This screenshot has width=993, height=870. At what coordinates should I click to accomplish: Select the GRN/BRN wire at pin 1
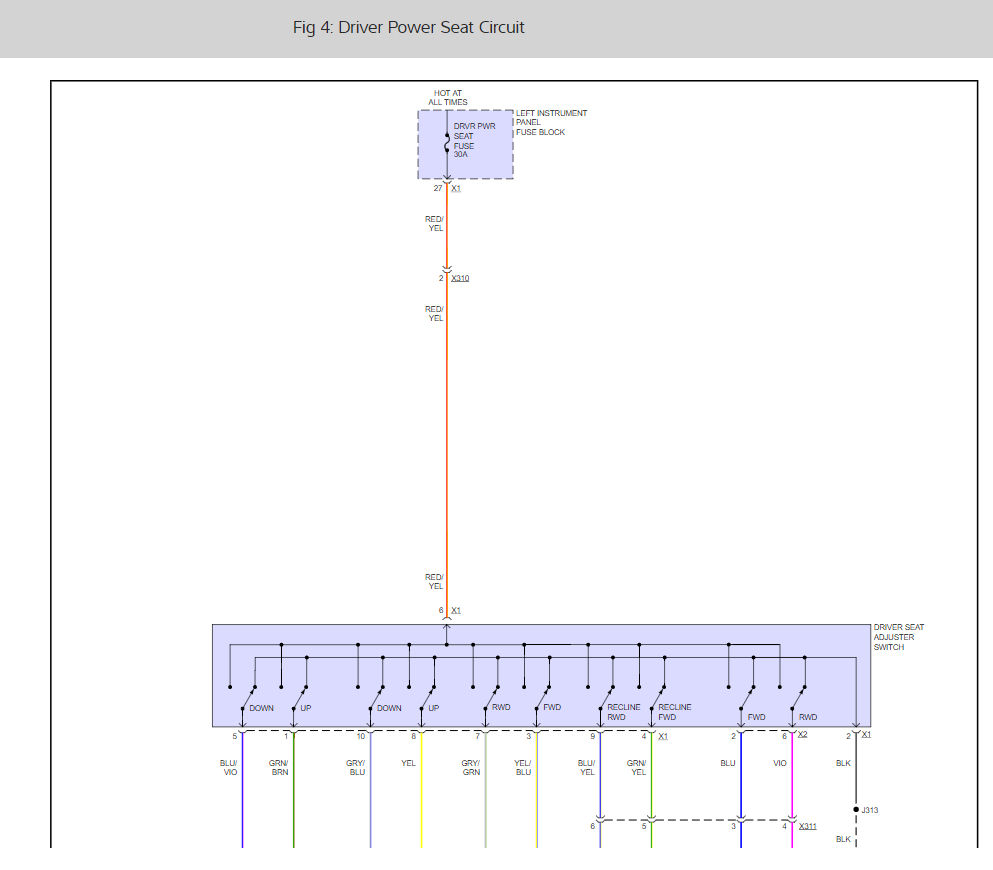click(294, 789)
